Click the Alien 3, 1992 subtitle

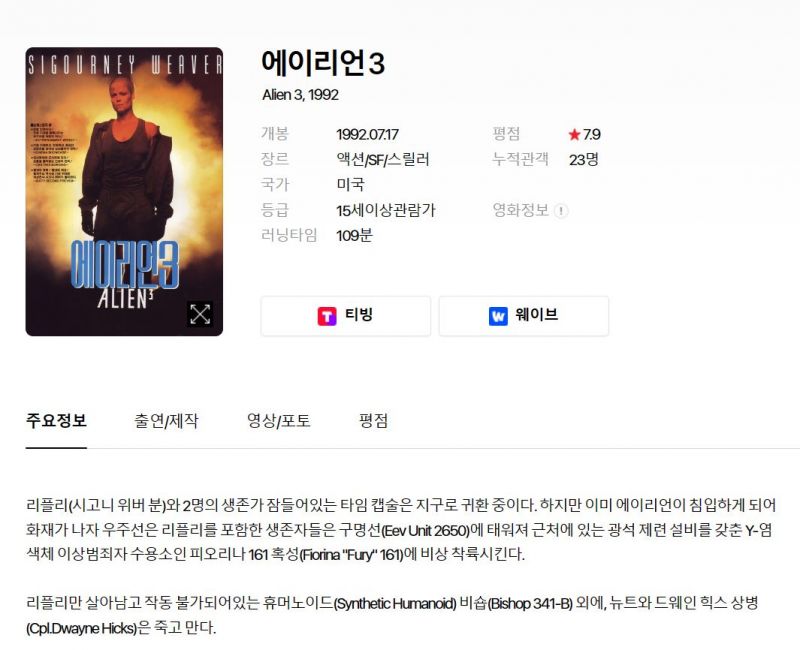(301, 95)
